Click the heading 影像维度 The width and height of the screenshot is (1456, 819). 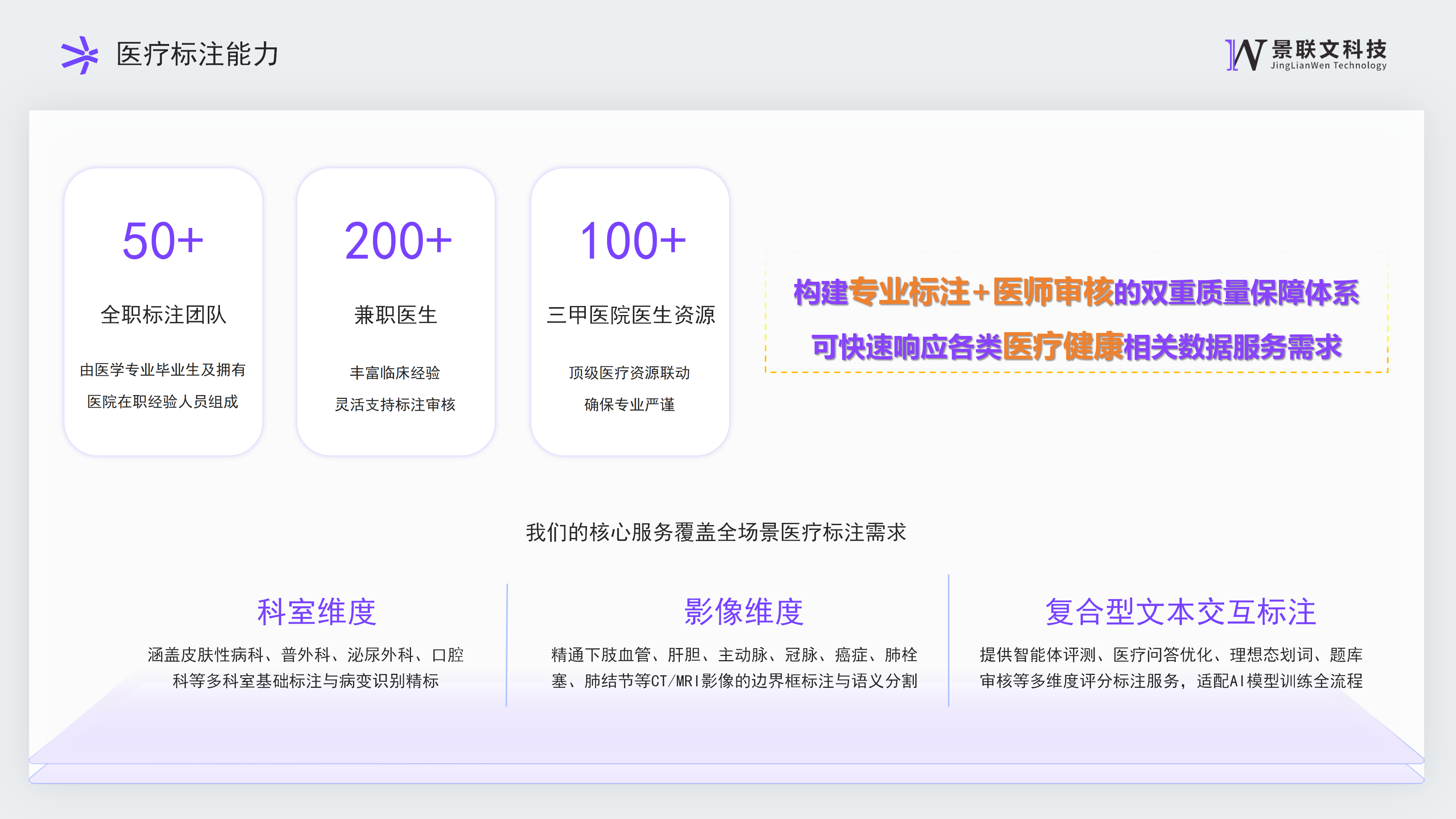[743, 612]
